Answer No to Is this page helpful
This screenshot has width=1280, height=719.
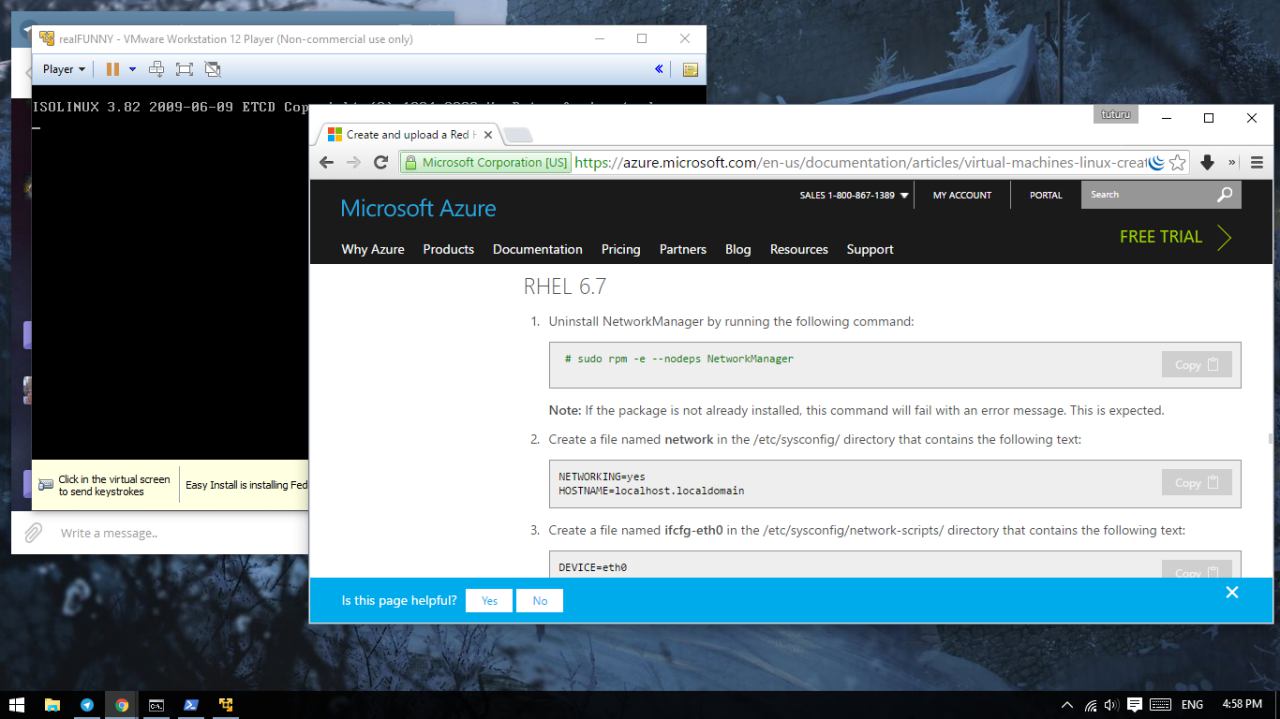pyautogui.click(x=540, y=601)
